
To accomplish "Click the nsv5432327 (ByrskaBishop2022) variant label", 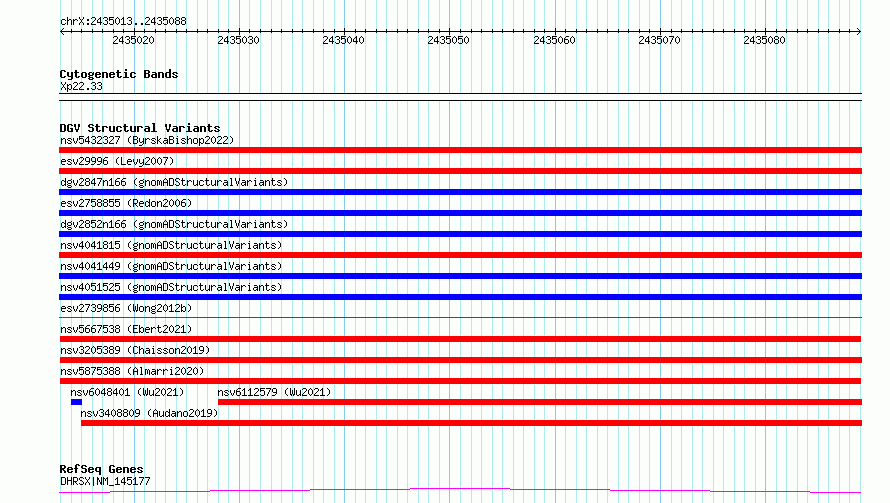I will (147, 140).
